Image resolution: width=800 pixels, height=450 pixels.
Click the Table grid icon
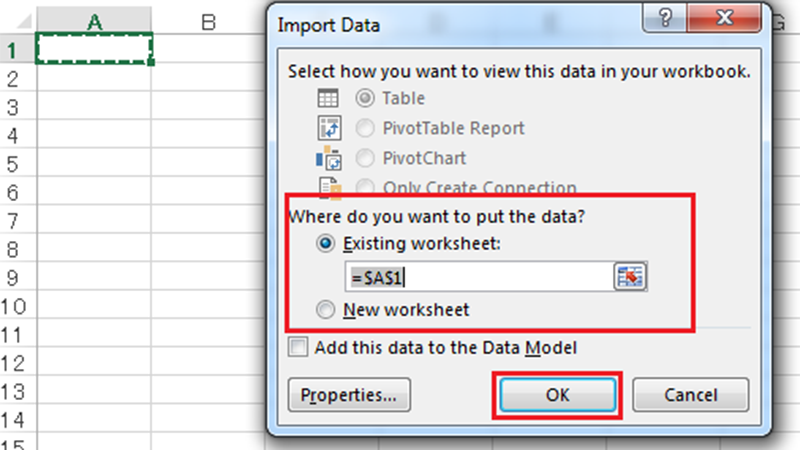[x=328, y=98]
